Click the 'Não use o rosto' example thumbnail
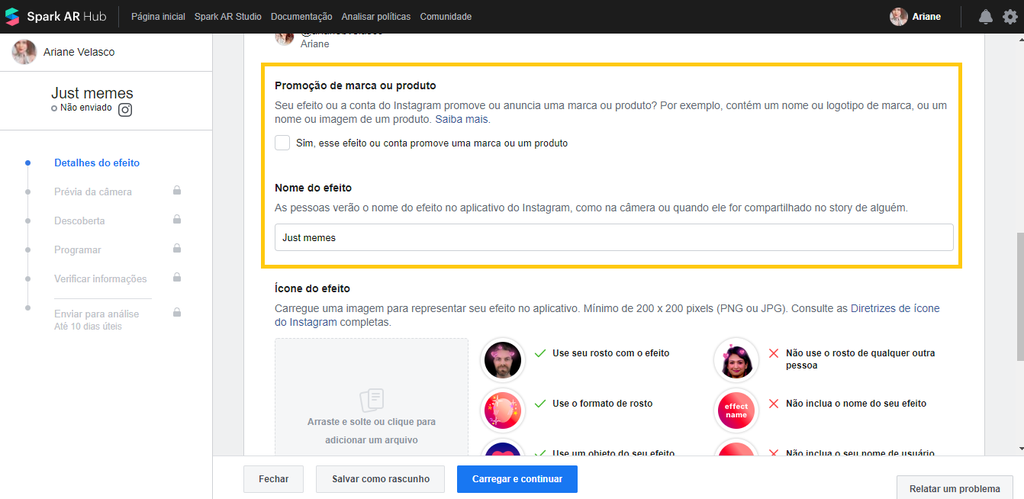This screenshot has width=1024, height=499. 736,360
